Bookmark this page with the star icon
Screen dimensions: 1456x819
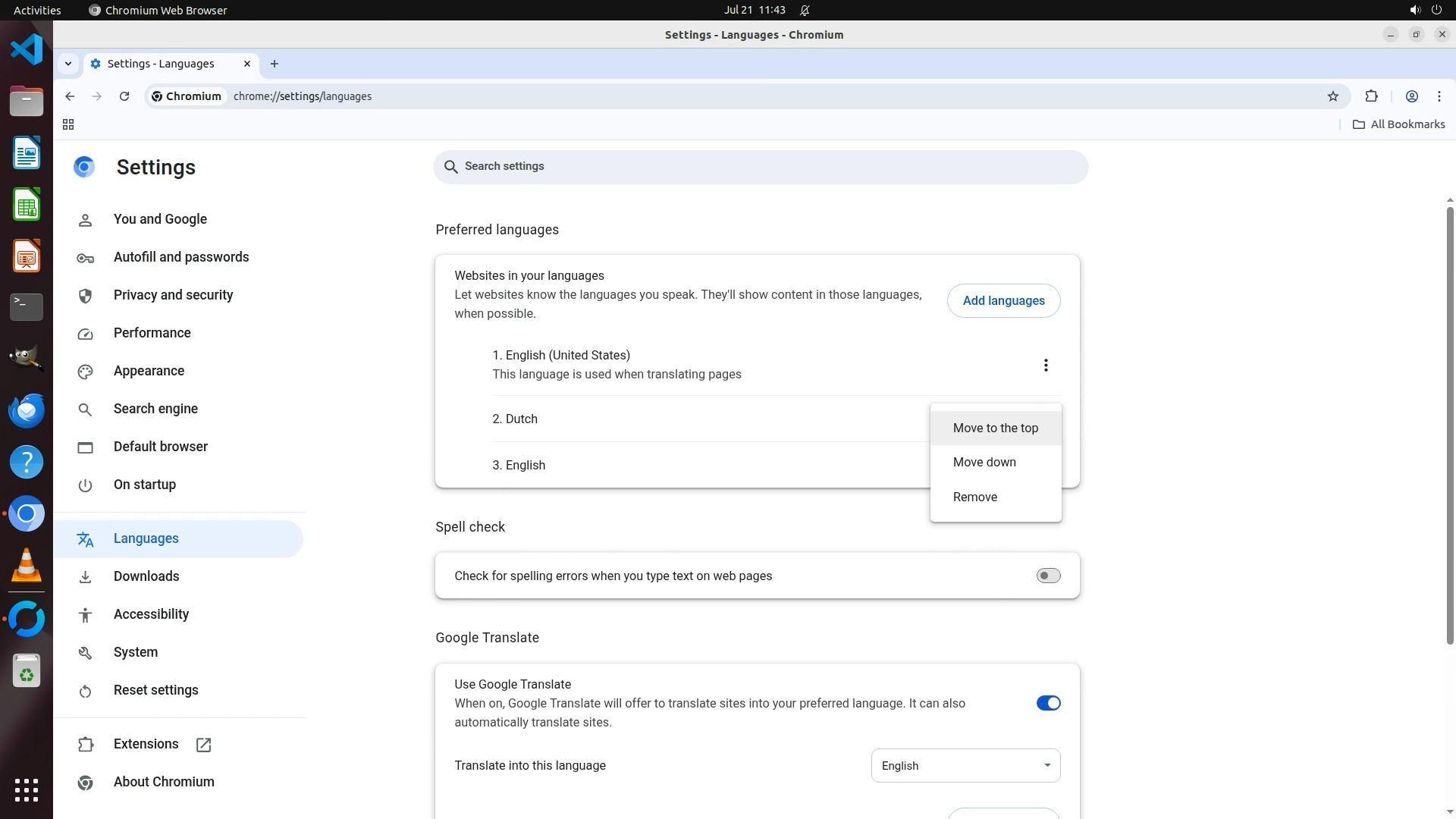[1333, 96]
